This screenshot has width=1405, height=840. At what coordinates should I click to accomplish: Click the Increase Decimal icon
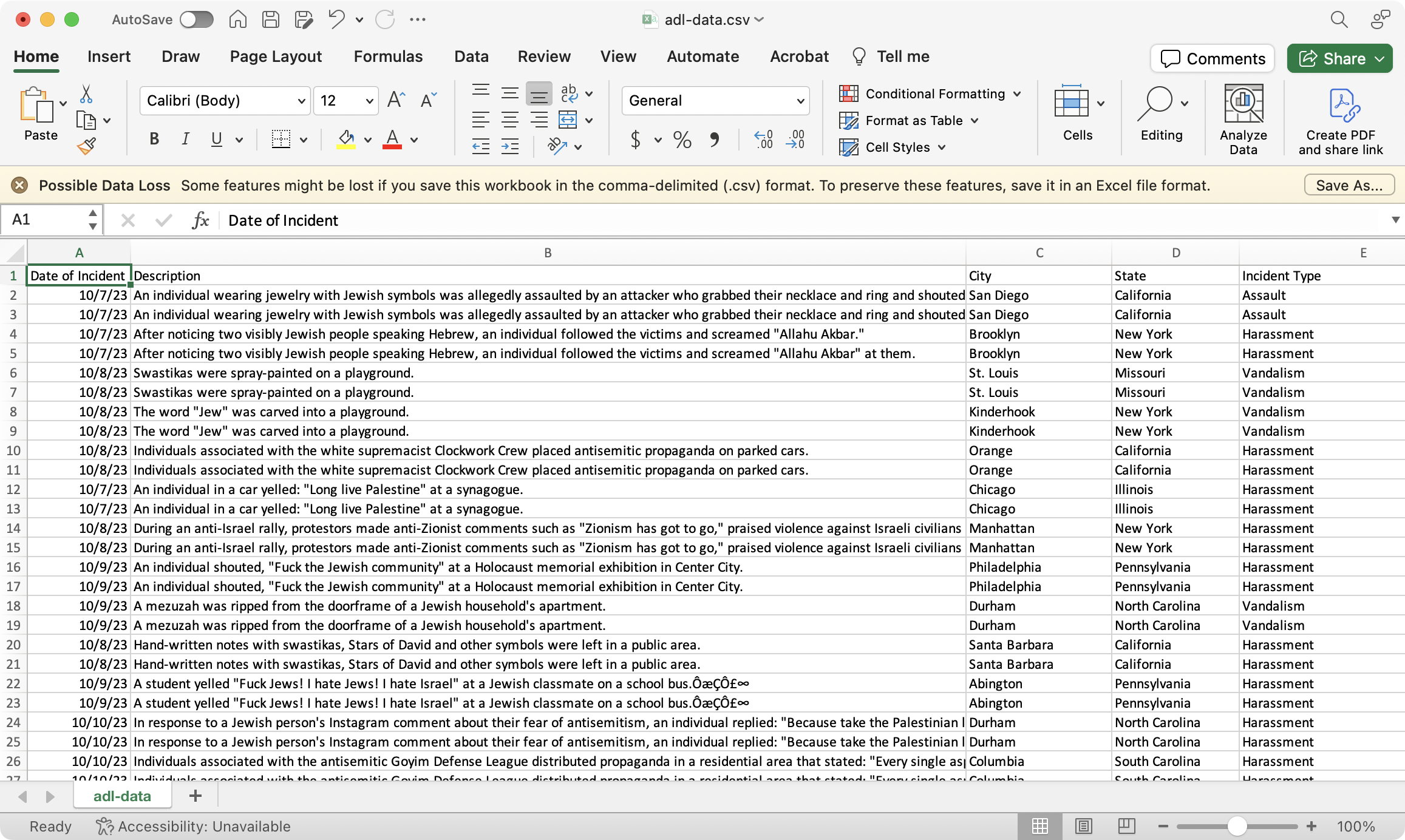[763, 140]
